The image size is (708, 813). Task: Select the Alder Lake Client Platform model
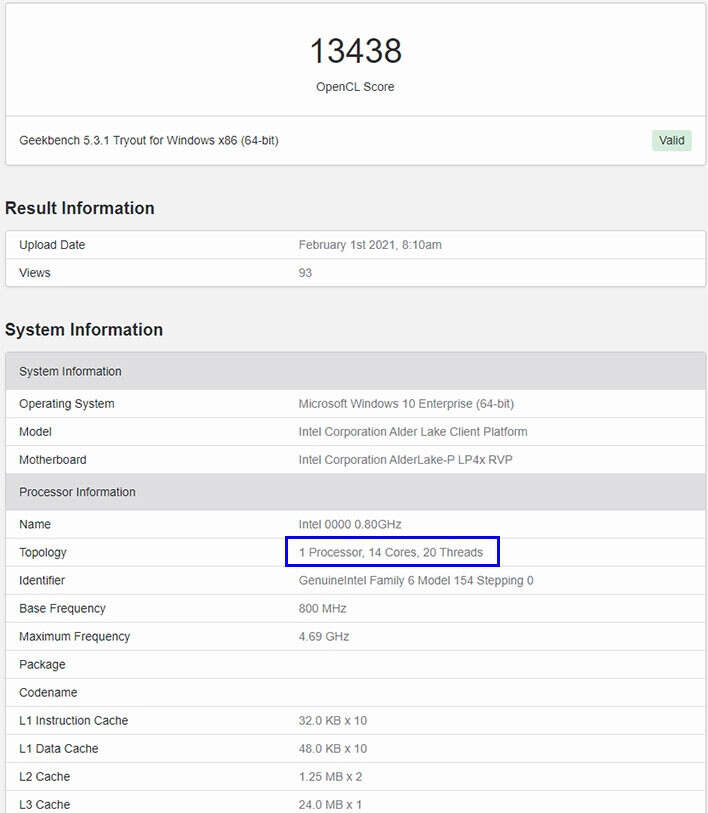(413, 432)
